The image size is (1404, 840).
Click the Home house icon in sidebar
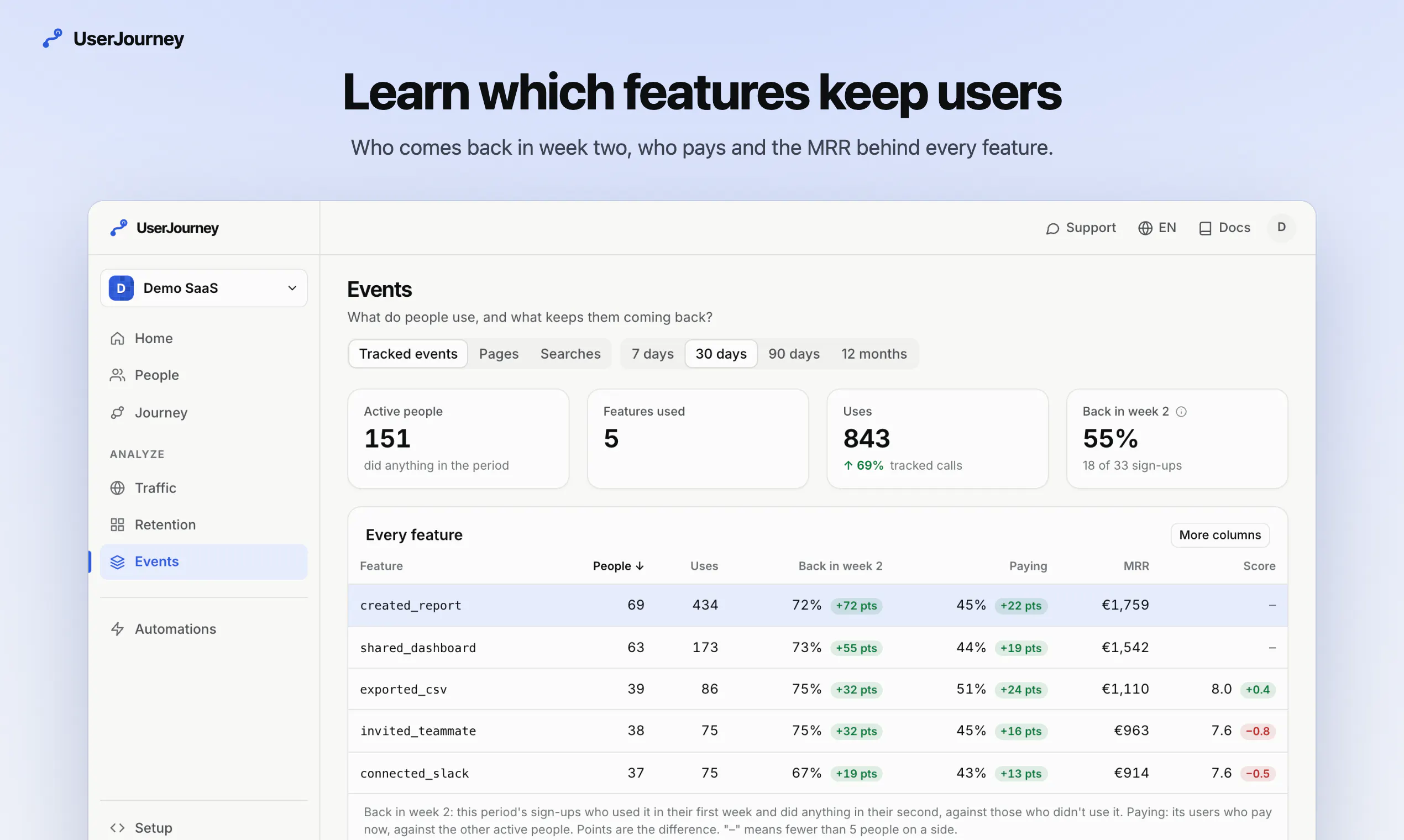click(117, 339)
